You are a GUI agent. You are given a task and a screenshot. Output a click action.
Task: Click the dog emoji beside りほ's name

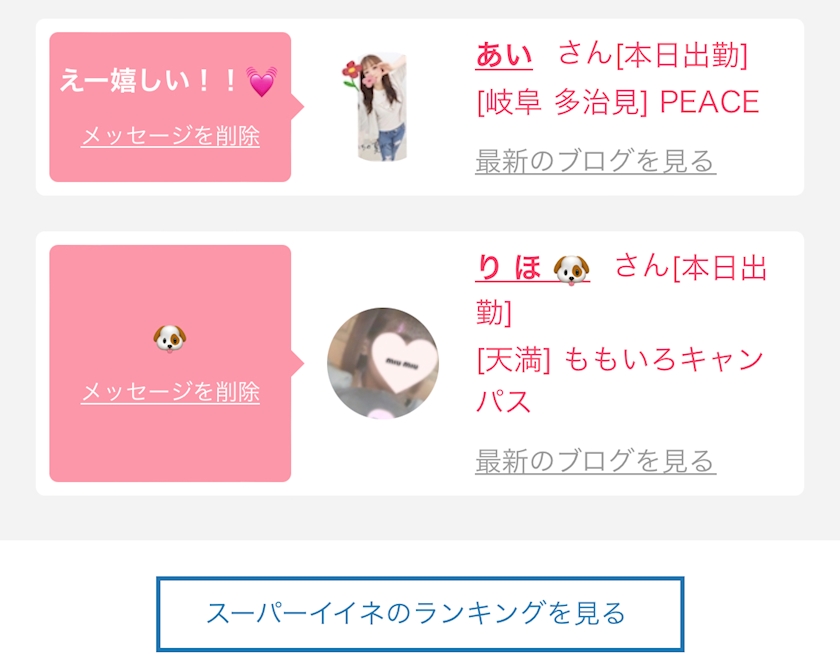coord(571,269)
